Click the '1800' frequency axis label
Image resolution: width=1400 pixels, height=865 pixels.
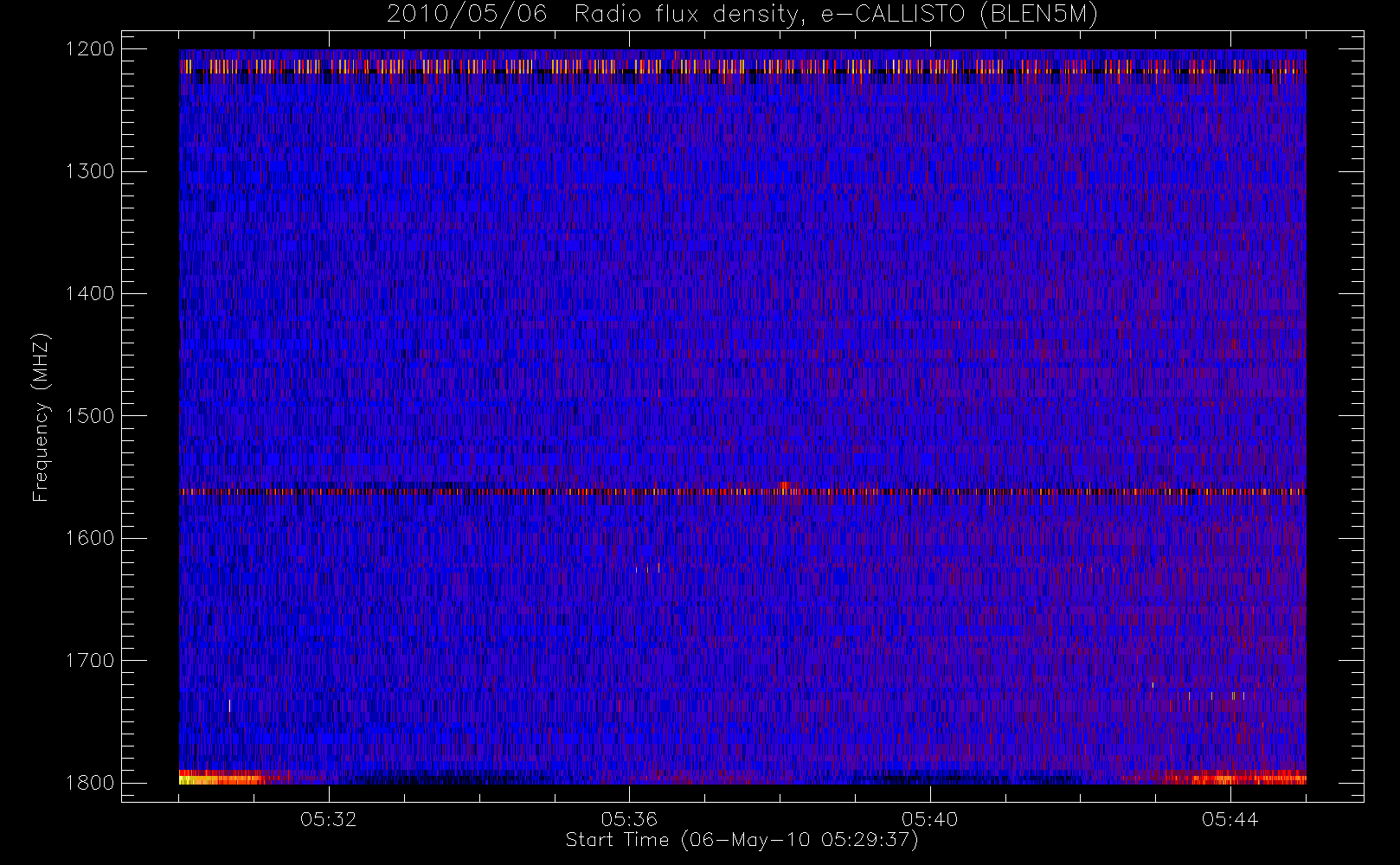pos(90,782)
